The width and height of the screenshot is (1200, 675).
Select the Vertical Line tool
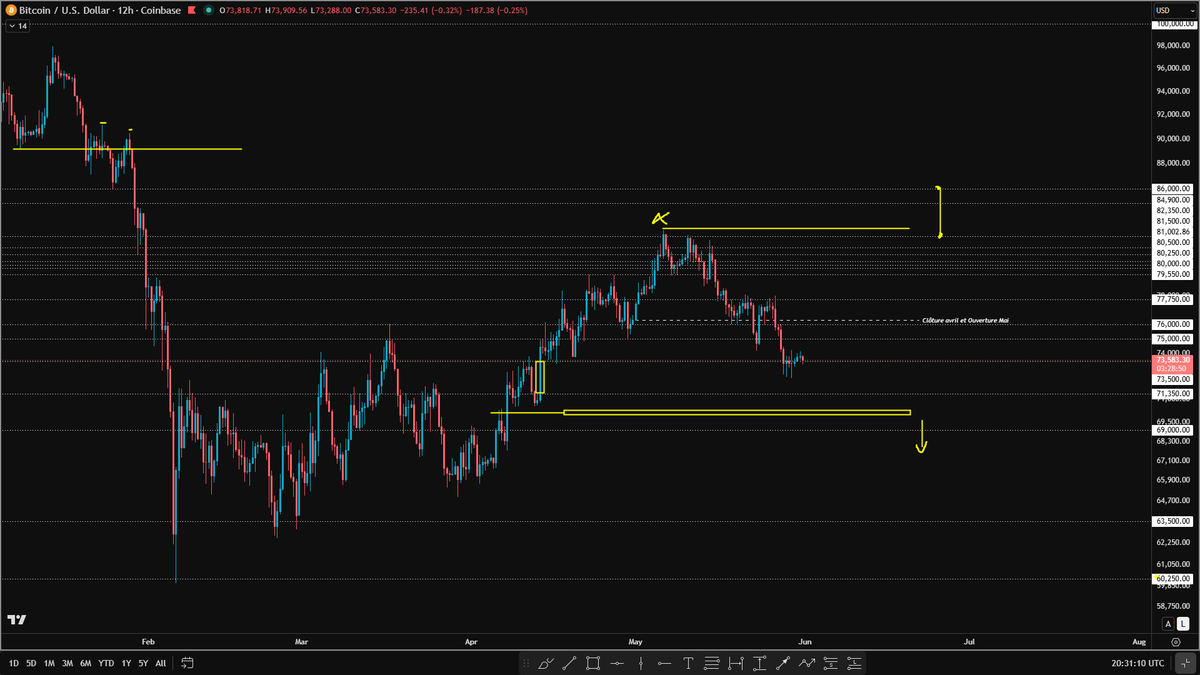(x=641, y=663)
